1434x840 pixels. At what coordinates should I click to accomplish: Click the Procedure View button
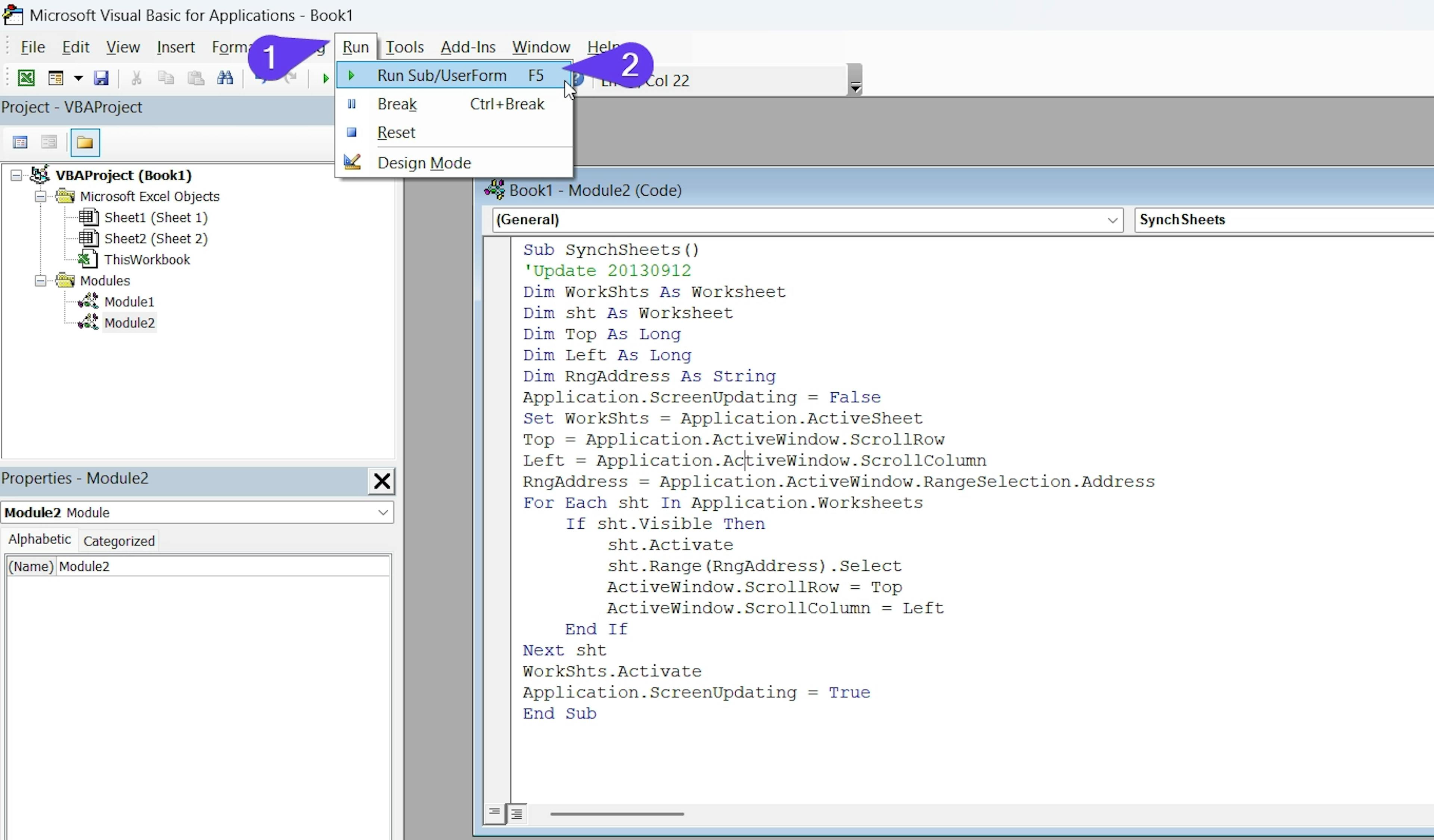[x=494, y=813]
